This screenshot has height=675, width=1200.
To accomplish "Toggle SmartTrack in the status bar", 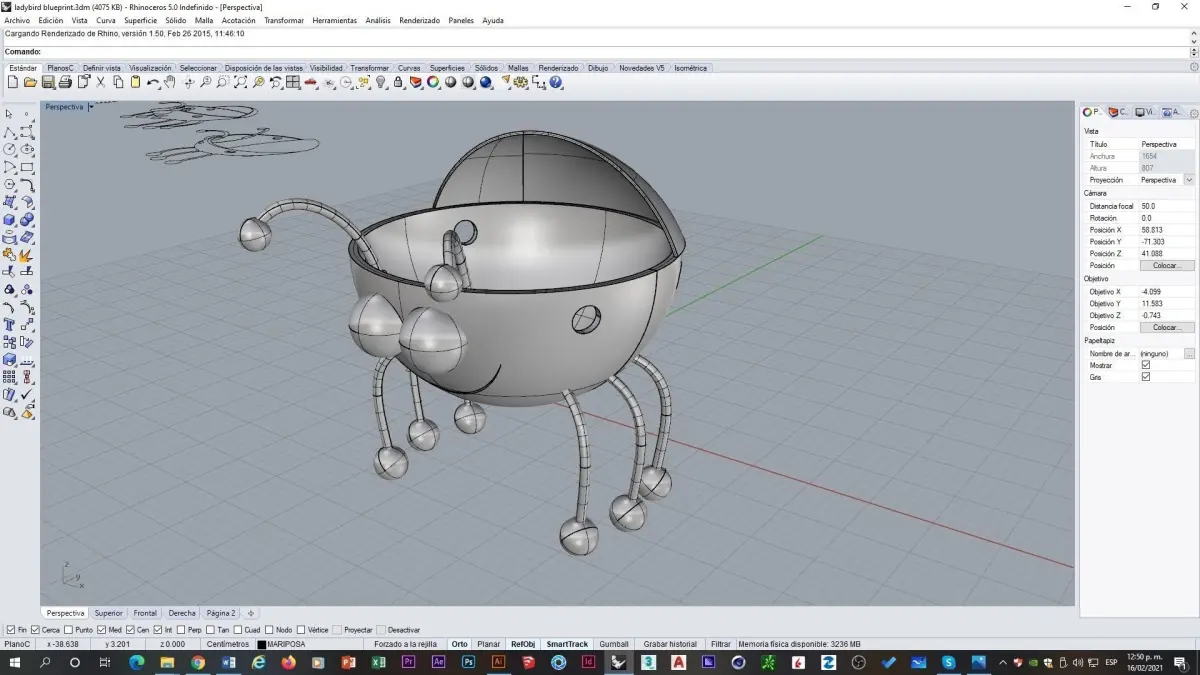I will point(567,644).
